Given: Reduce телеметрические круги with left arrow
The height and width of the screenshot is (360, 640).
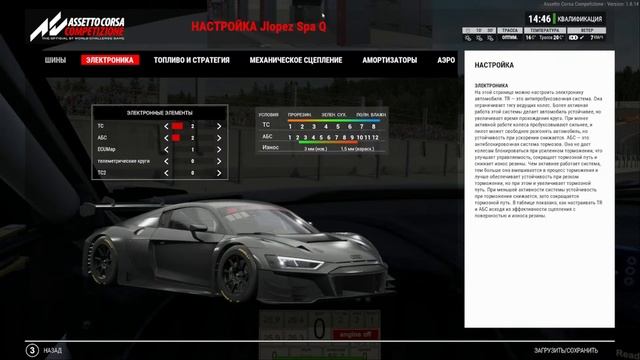Looking at the screenshot, I should click(x=166, y=161).
